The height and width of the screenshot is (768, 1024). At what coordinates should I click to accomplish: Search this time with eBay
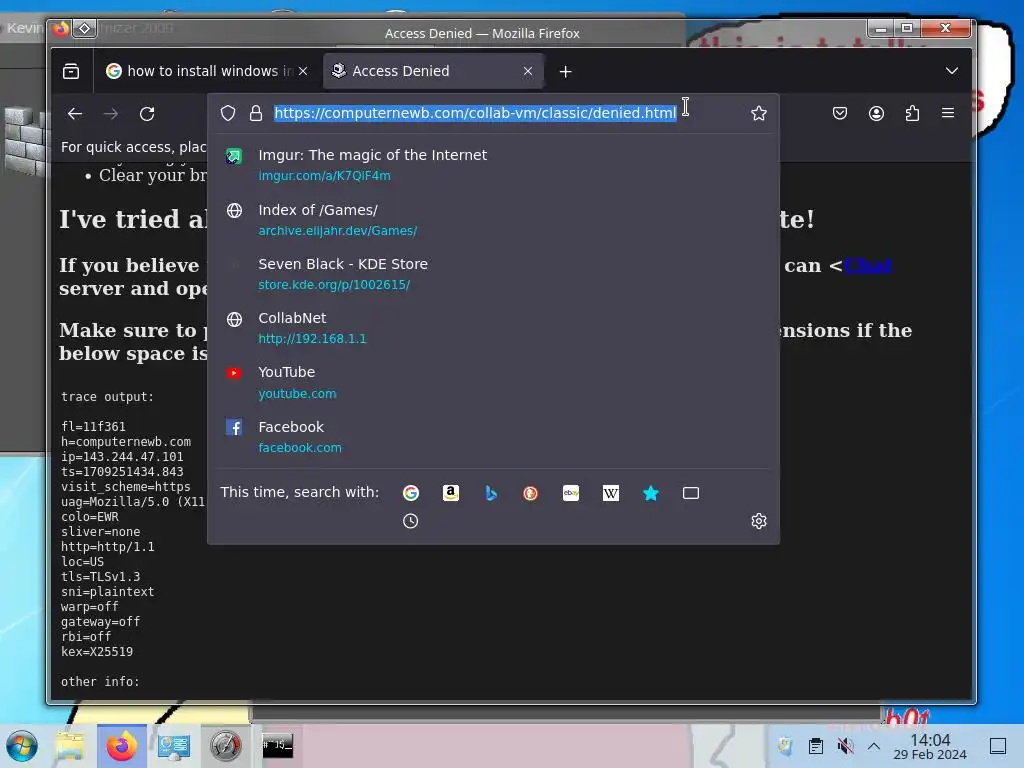click(x=571, y=493)
